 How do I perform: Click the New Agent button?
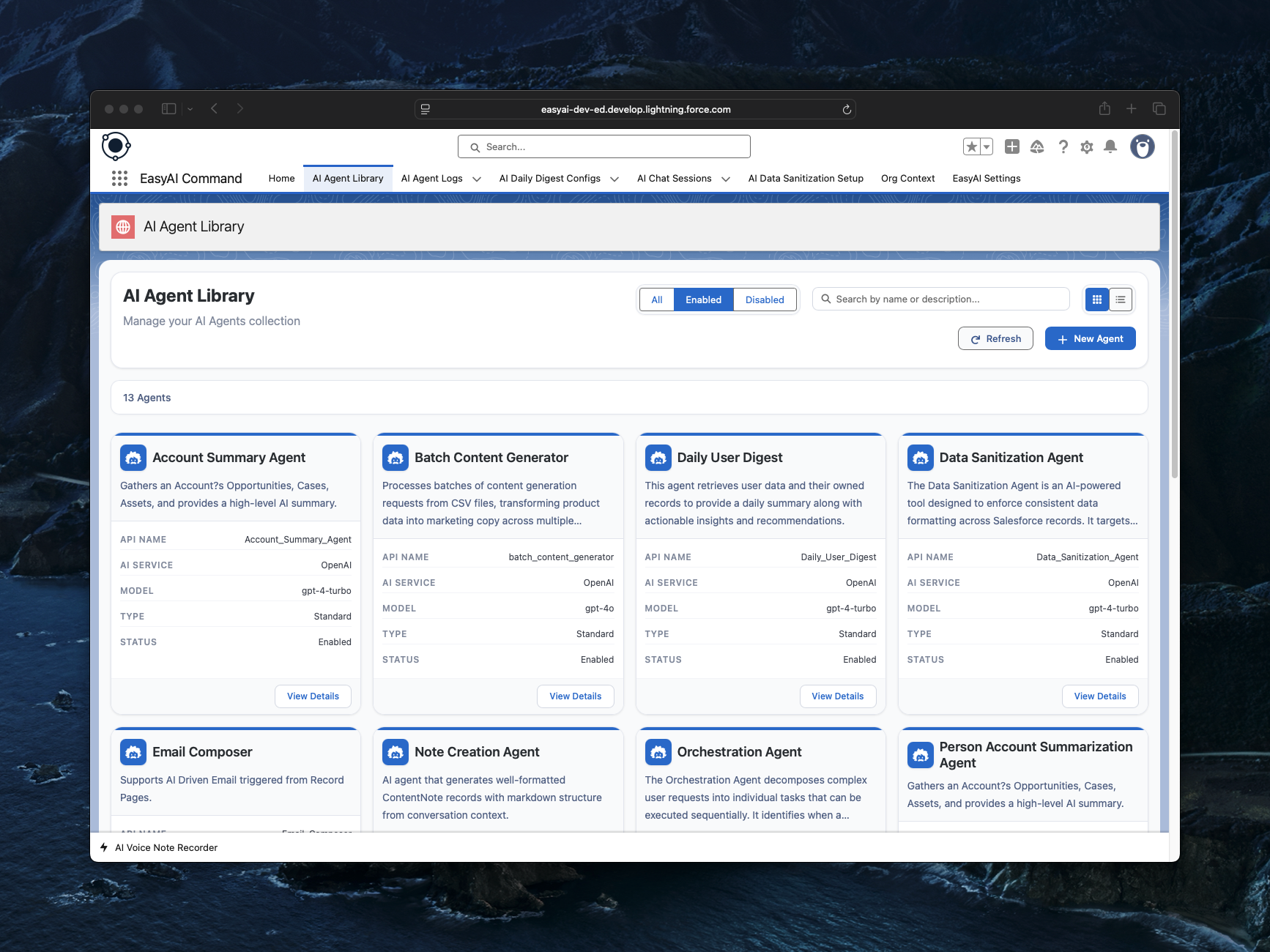tap(1090, 339)
